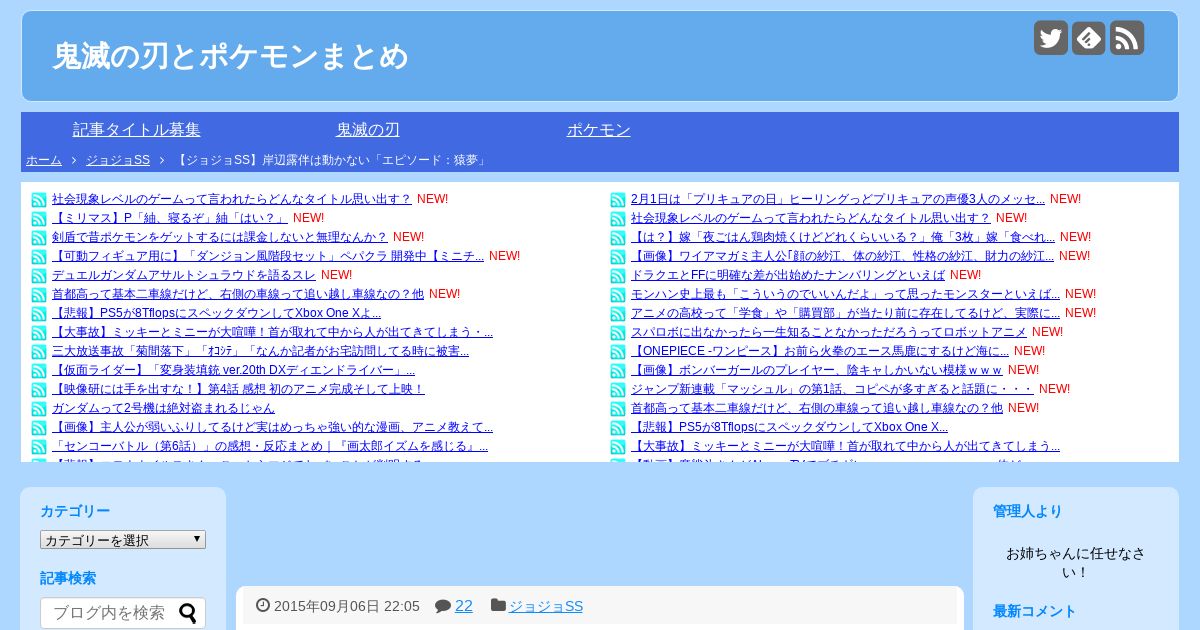The width and height of the screenshot is (1200, 630).
Task: Click RSS icon beside 社会現象レベルのゲーム left list
Action: tap(39, 200)
